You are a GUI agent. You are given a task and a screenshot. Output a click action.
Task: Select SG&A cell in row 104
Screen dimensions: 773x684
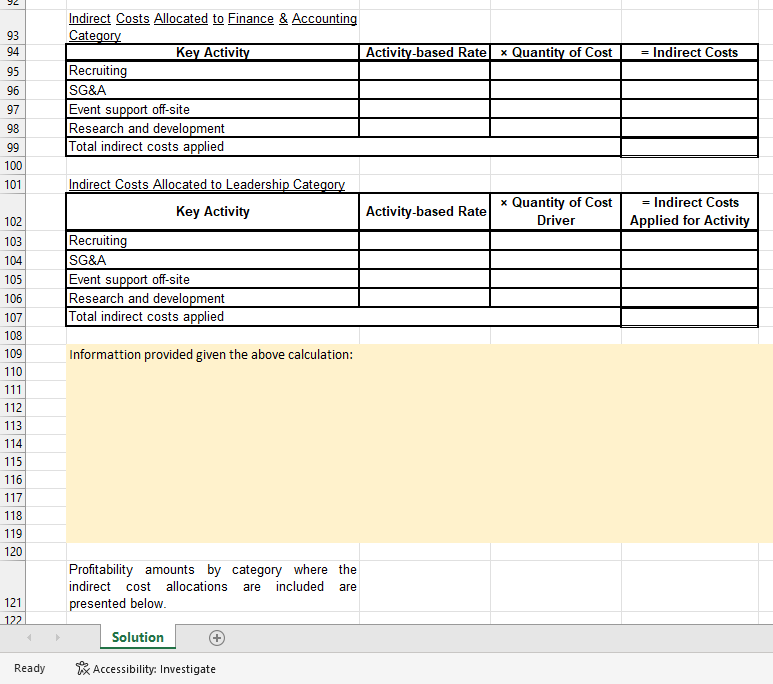(x=212, y=260)
